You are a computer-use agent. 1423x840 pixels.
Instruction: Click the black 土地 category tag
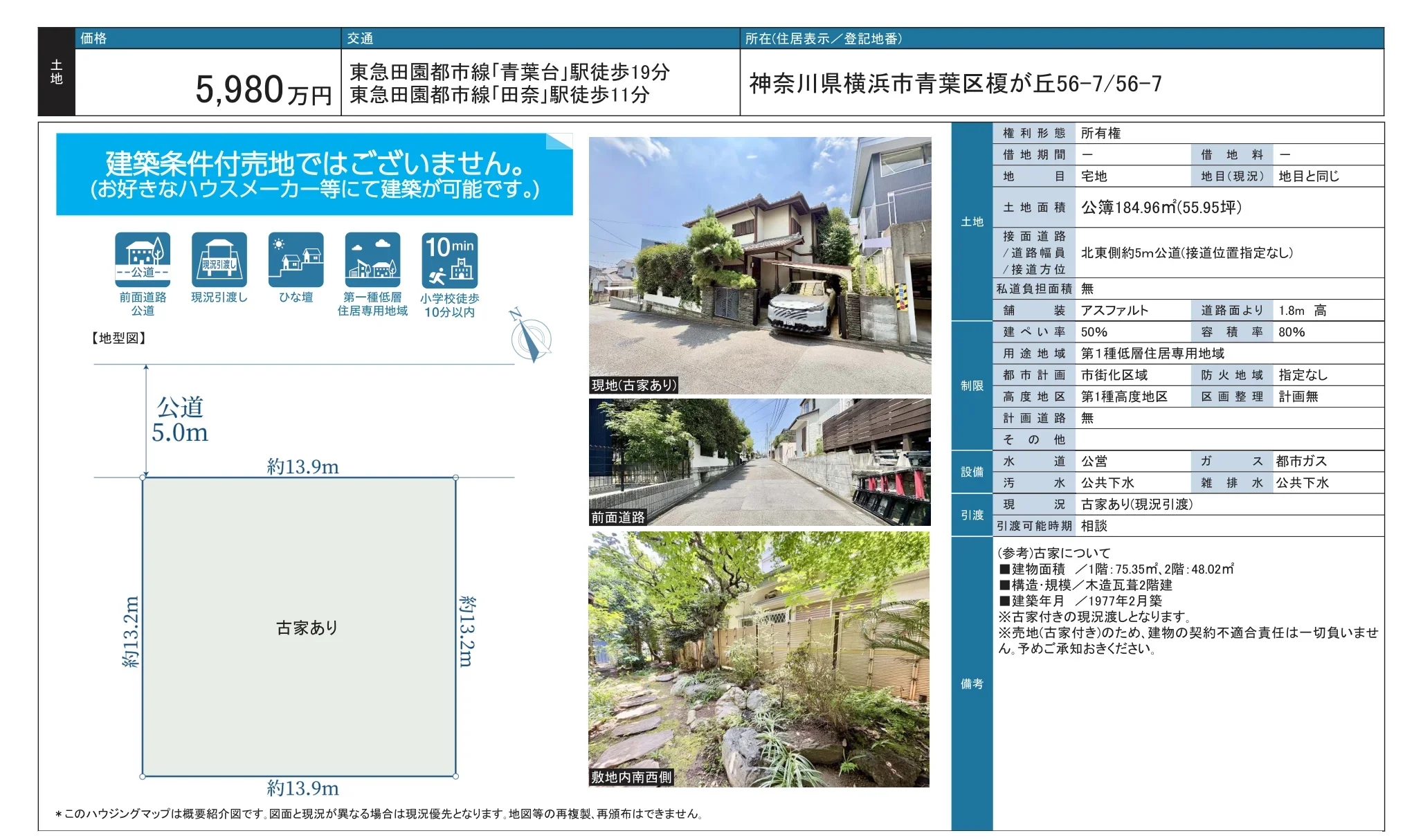coord(57,71)
